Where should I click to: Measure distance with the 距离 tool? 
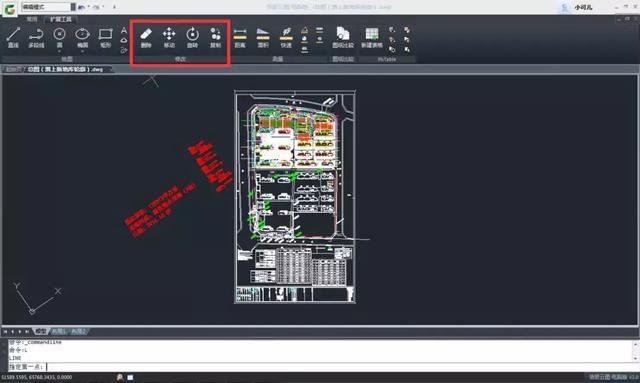[240, 38]
